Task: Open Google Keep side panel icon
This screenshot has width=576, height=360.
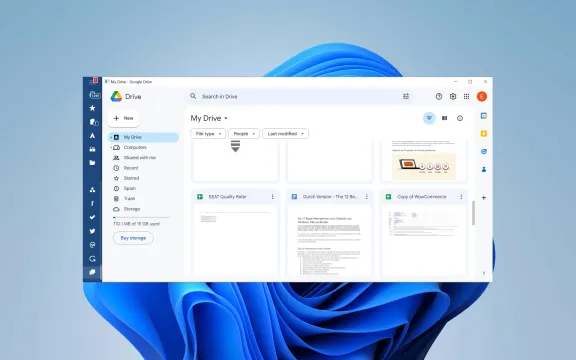Action: click(x=484, y=134)
